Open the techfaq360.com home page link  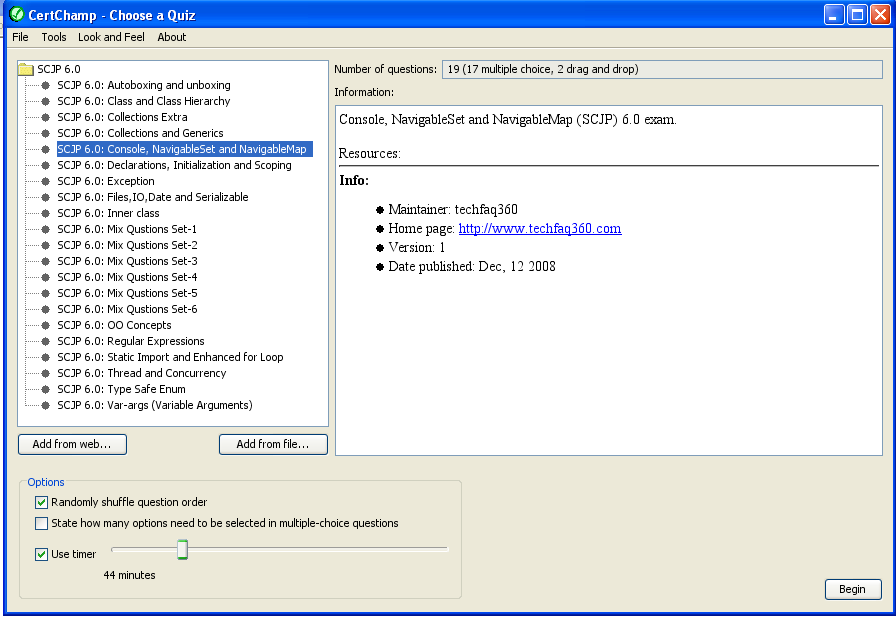coord(539,228)
